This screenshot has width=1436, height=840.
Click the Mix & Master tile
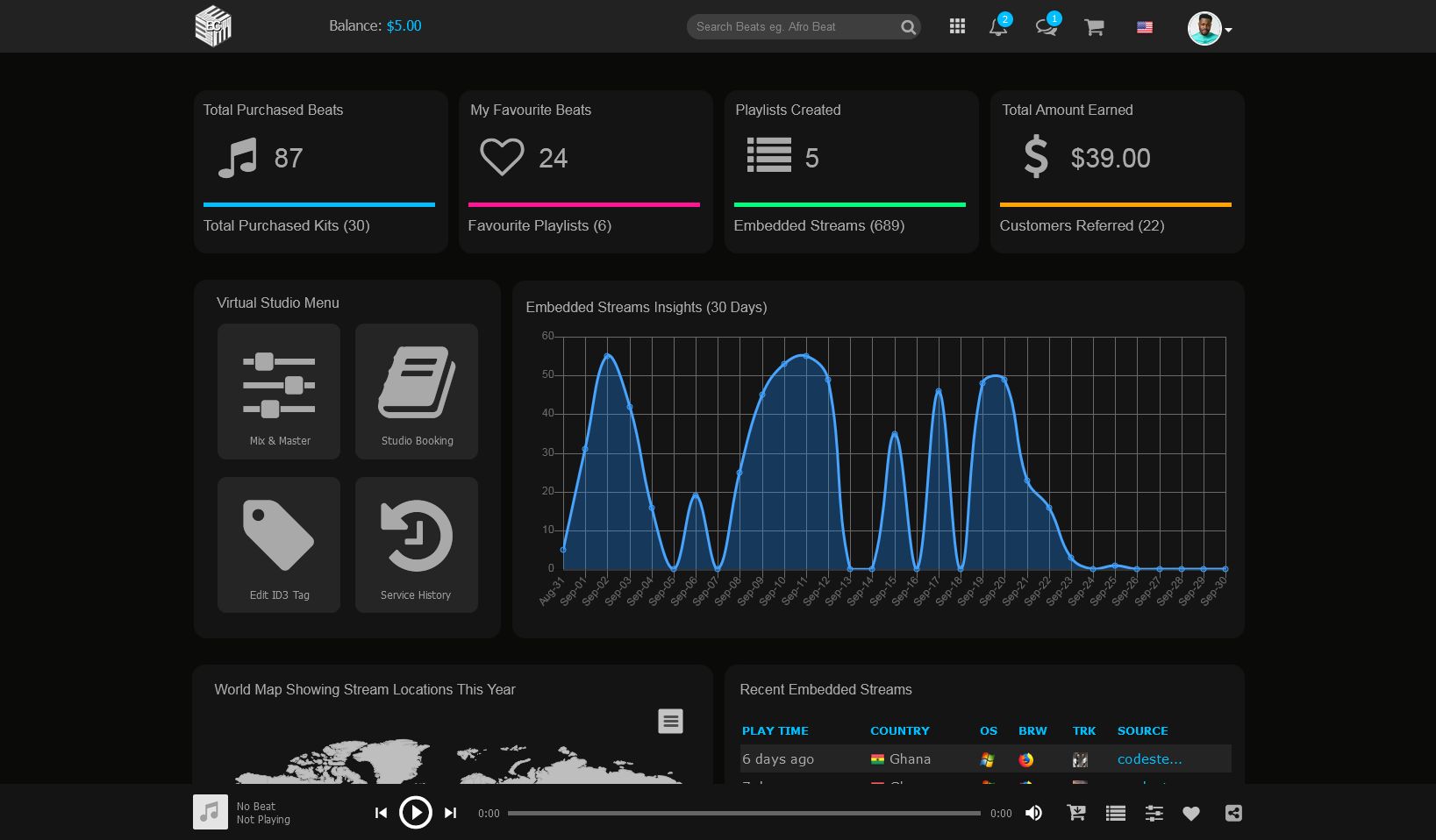279,391
